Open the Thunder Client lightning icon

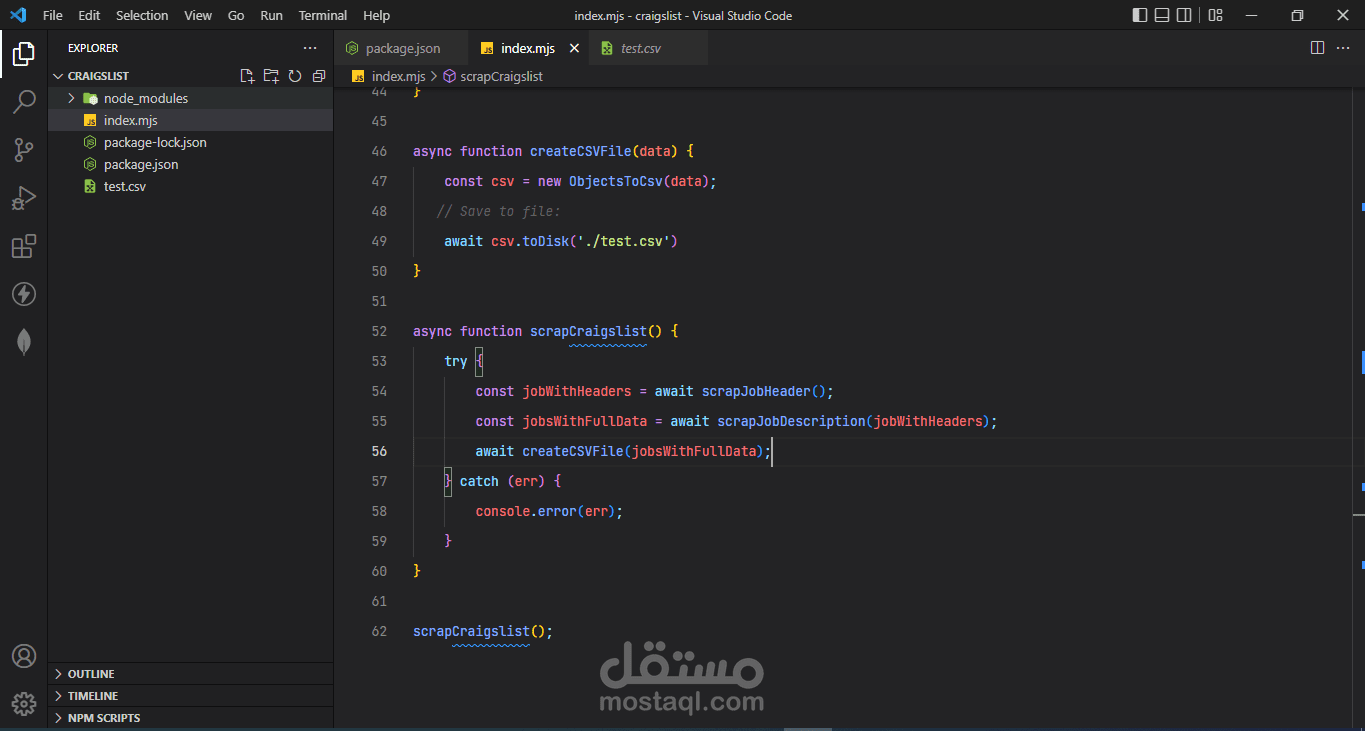(x=24, y=294)
